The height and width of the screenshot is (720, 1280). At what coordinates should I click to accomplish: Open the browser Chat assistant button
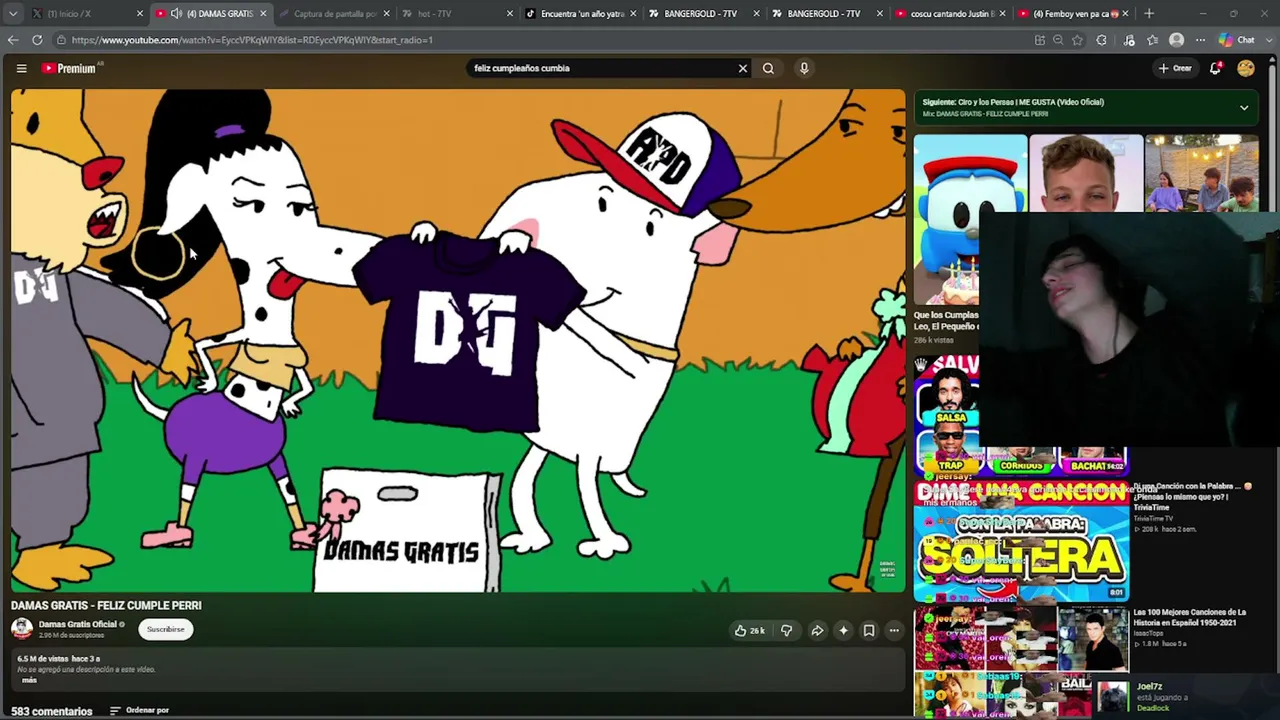pos(1237,40)
